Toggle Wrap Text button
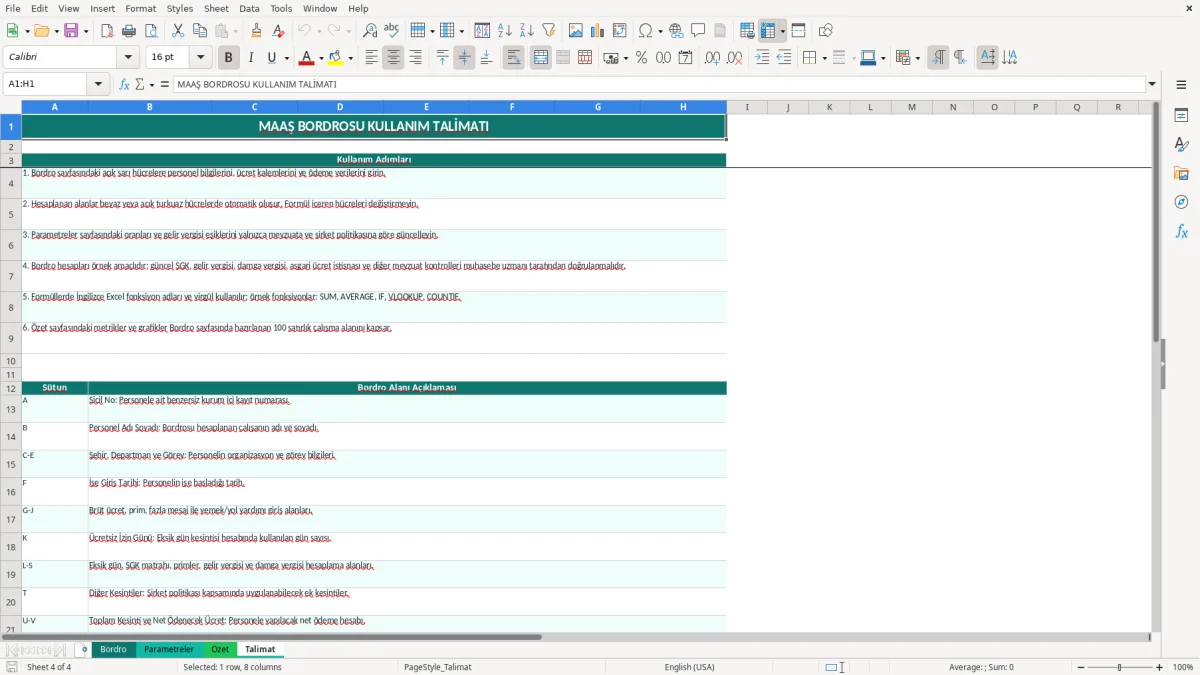Image resolution: width=1200 pixels, height=675 pixels. 513,58
